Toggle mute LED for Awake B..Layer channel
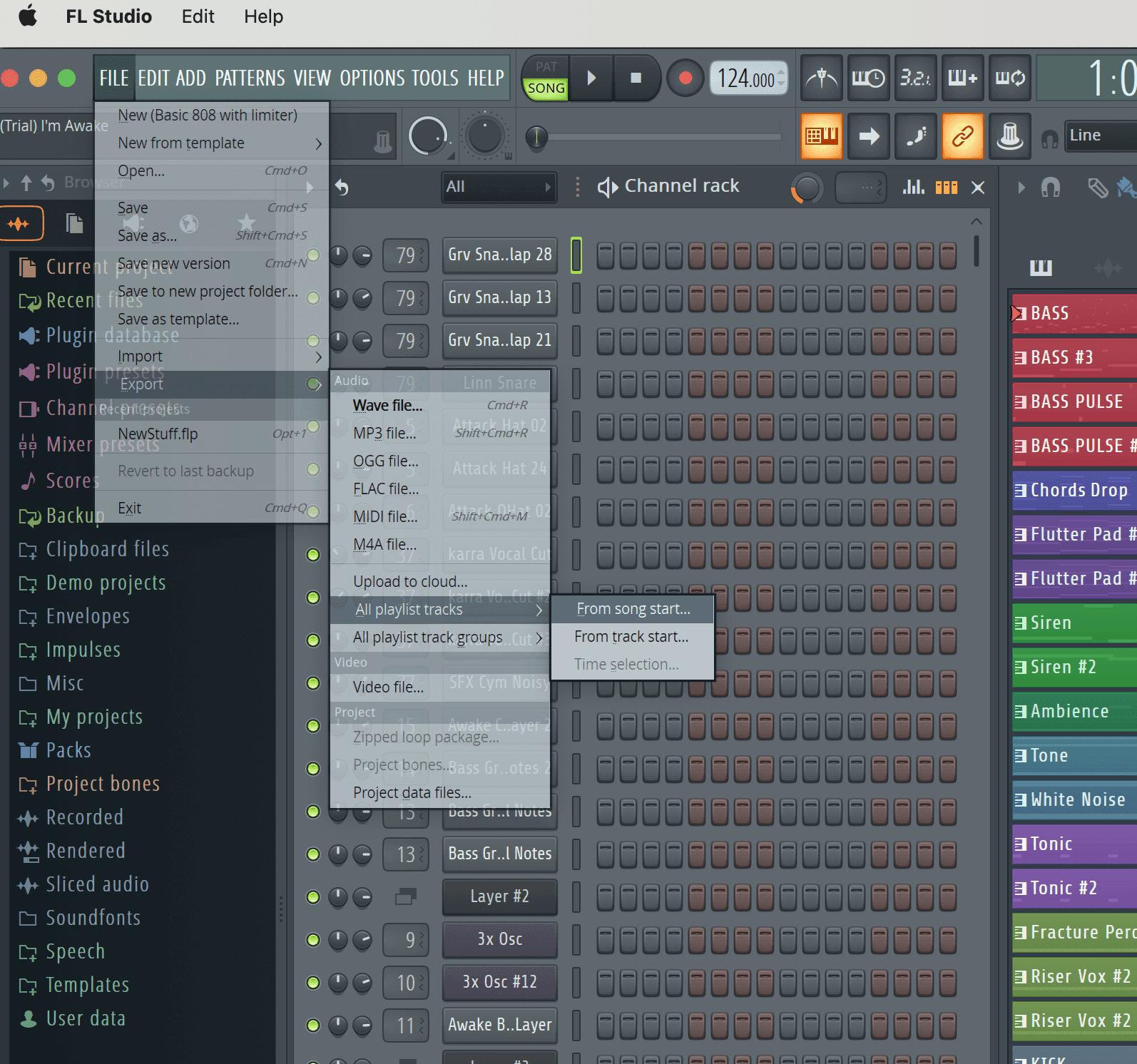The height and width of the screenshot is (1064, 1137). click(x=312, y=1025)
